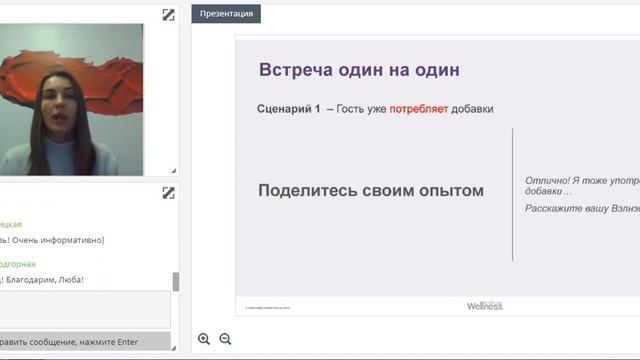Open the Презентация tab
The image size is (640, 360).
click(x=226, y=14)
